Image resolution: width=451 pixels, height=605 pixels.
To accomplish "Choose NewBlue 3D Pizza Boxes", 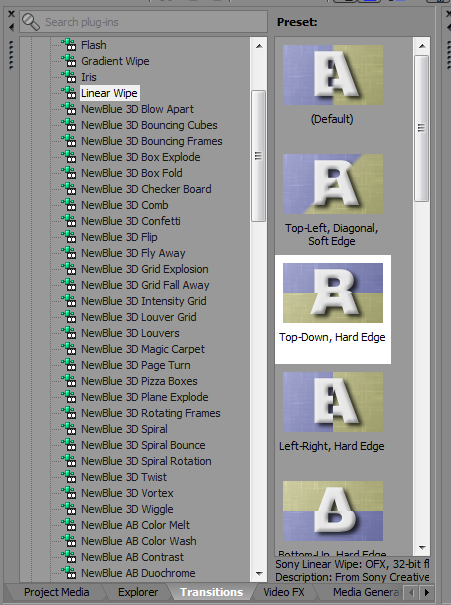I will [139, 381].
